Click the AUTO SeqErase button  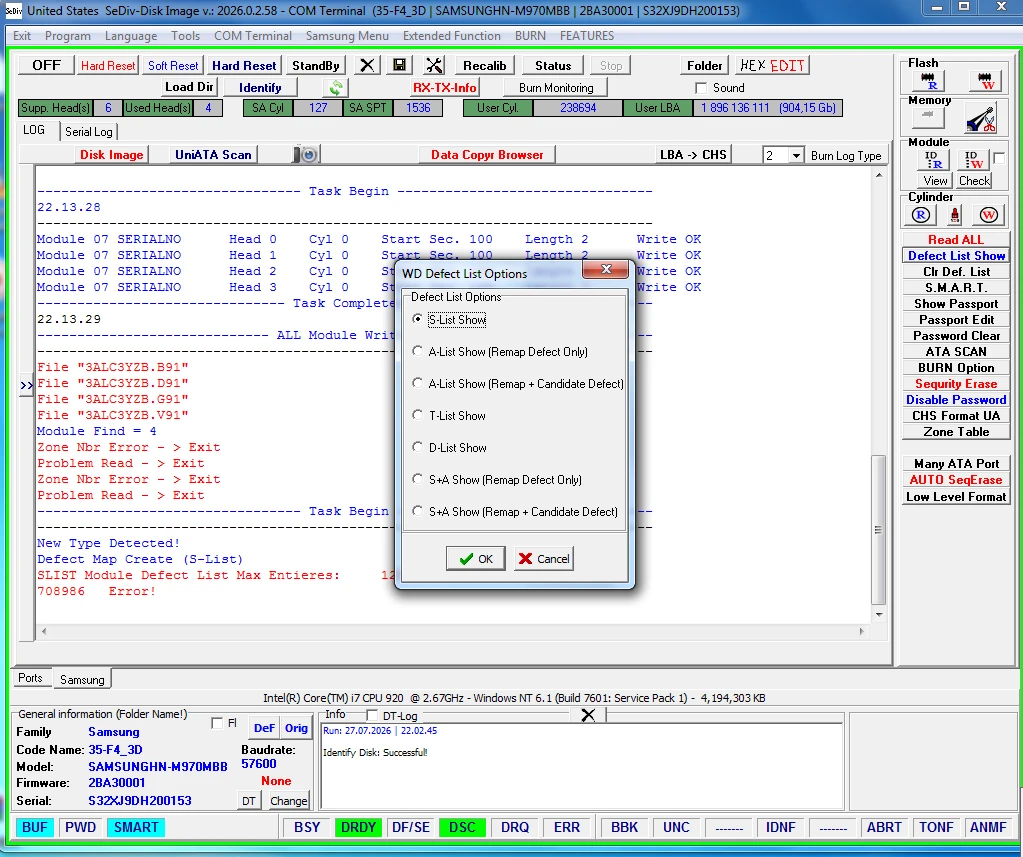[x=956, y=479]
